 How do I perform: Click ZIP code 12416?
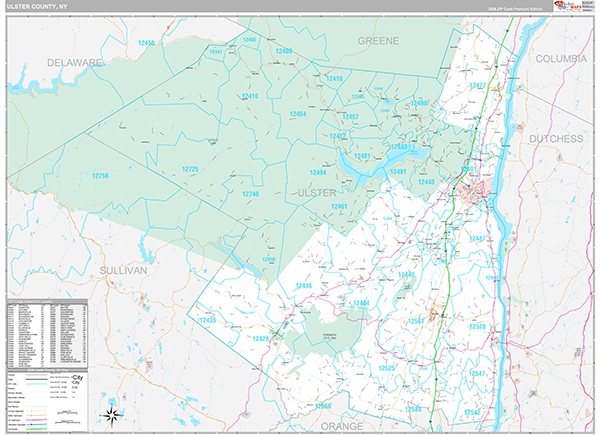tap(334, 78)
